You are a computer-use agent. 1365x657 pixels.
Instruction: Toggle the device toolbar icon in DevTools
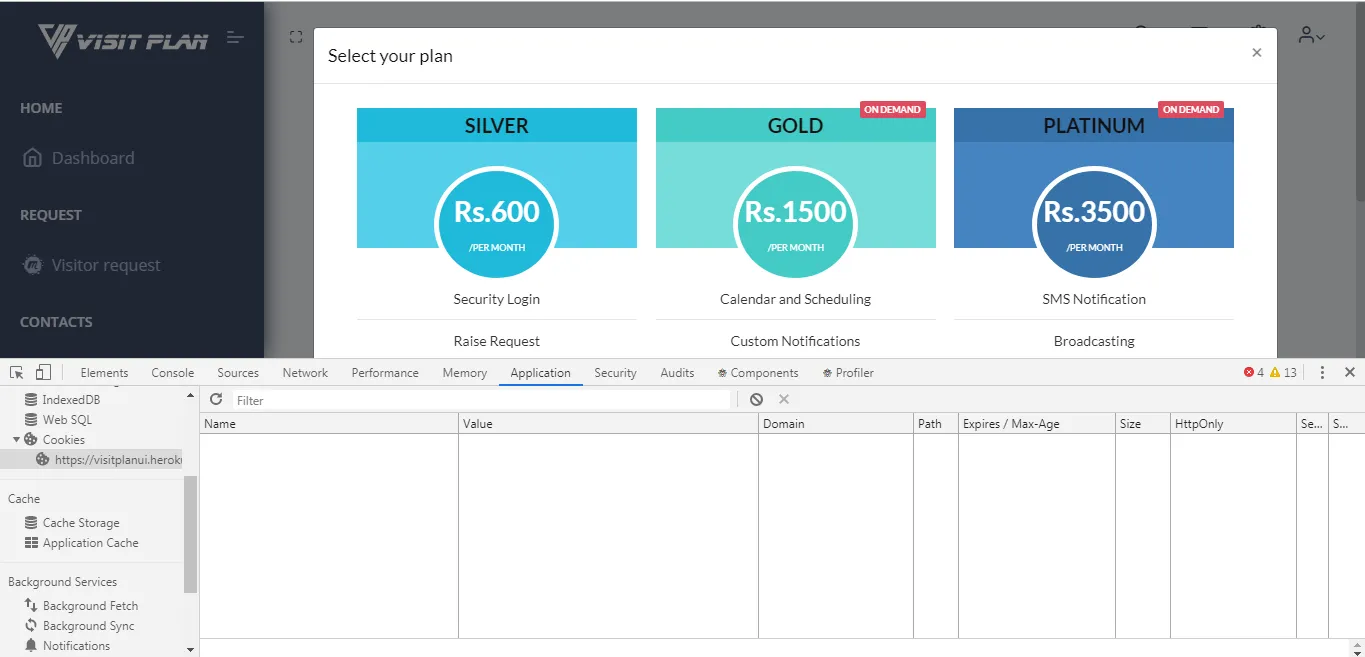43,372
